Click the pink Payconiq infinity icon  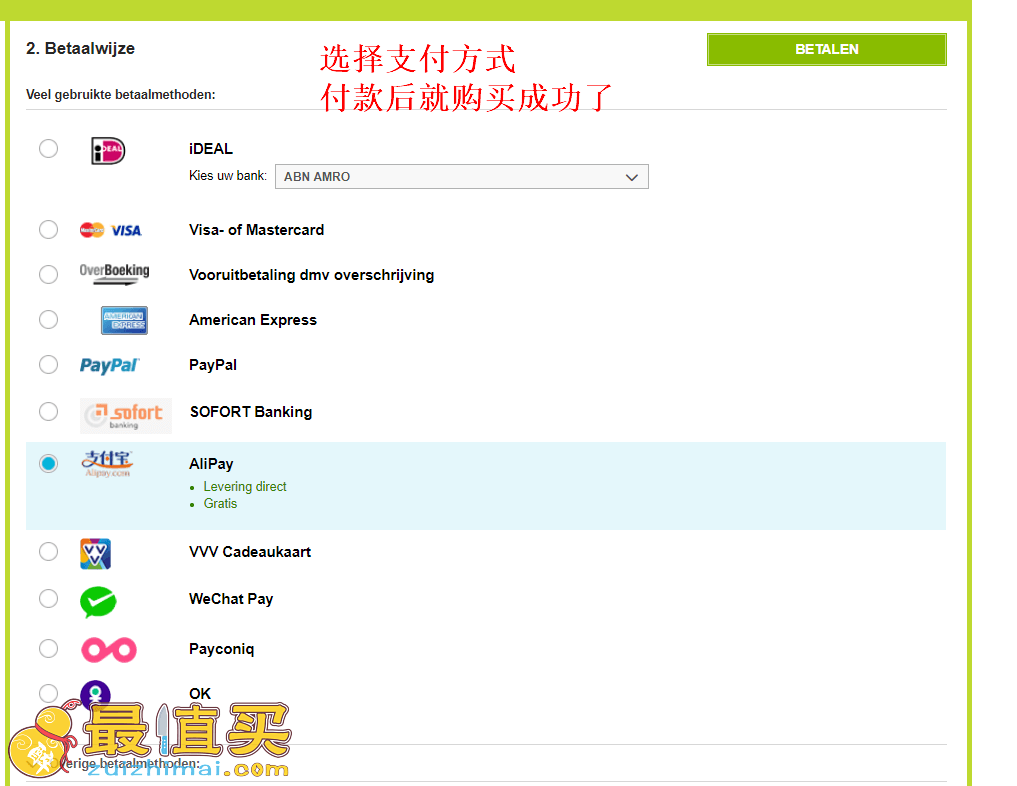(109, 650)
